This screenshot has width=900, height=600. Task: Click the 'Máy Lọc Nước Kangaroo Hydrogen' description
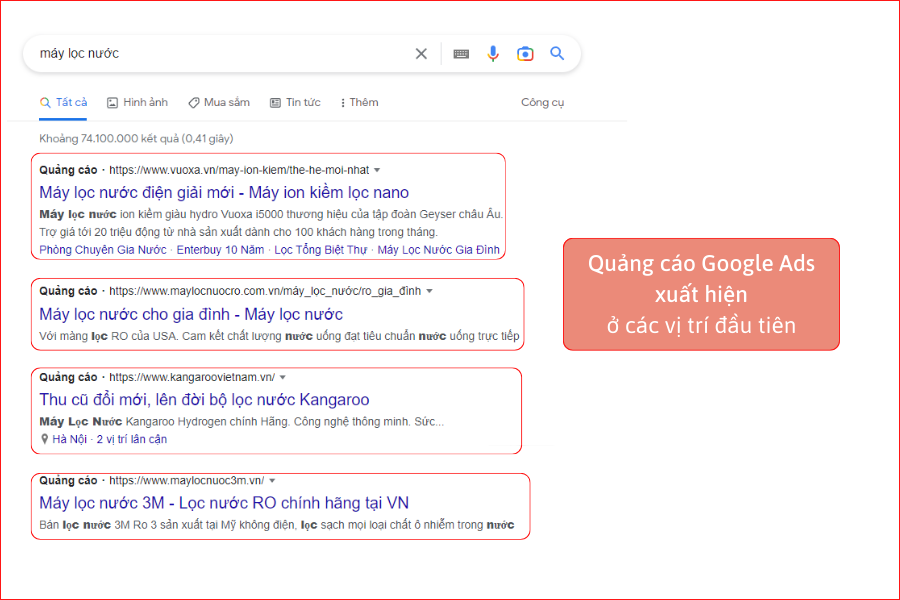click(x=242, y=421)
